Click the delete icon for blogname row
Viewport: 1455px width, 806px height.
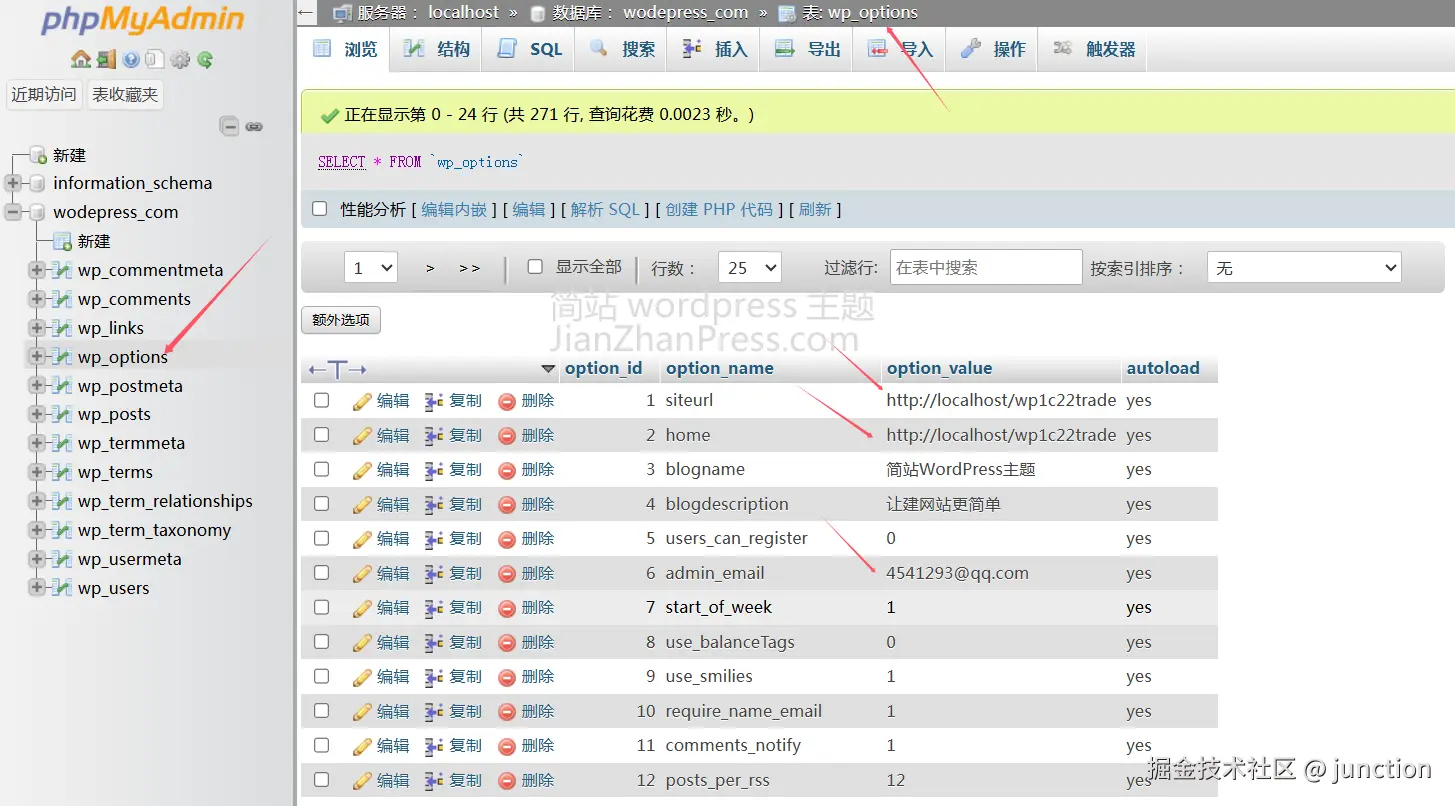pyautogui.click(x=507, y=470)
